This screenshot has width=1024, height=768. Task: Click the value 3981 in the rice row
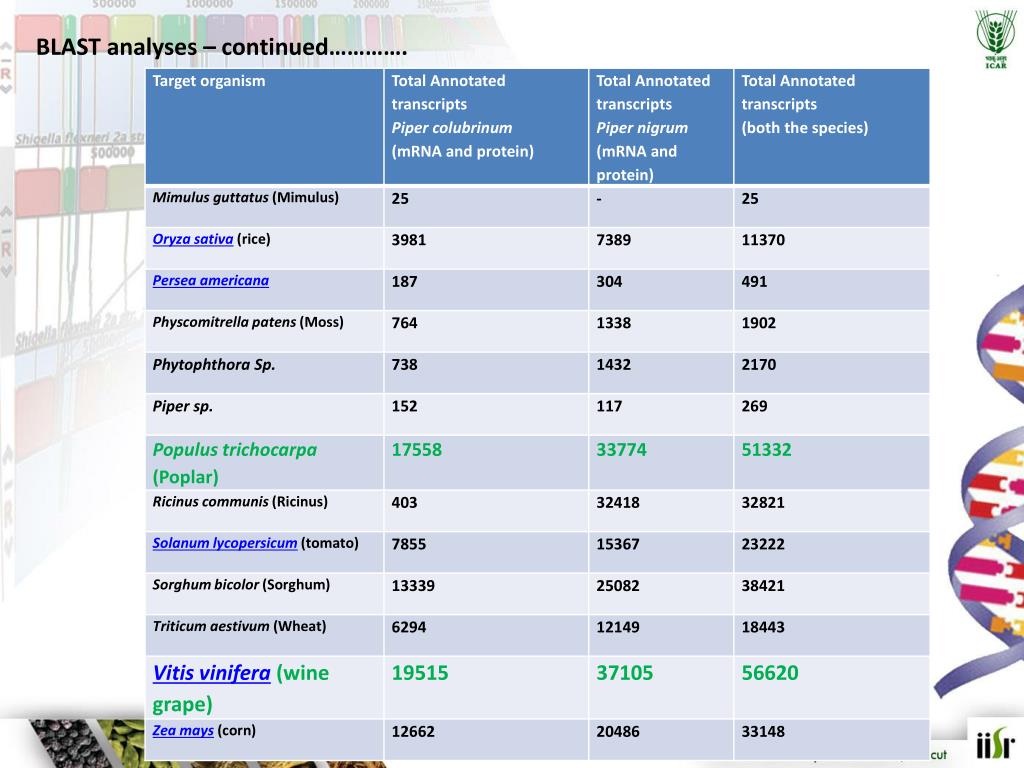point(409,240)
